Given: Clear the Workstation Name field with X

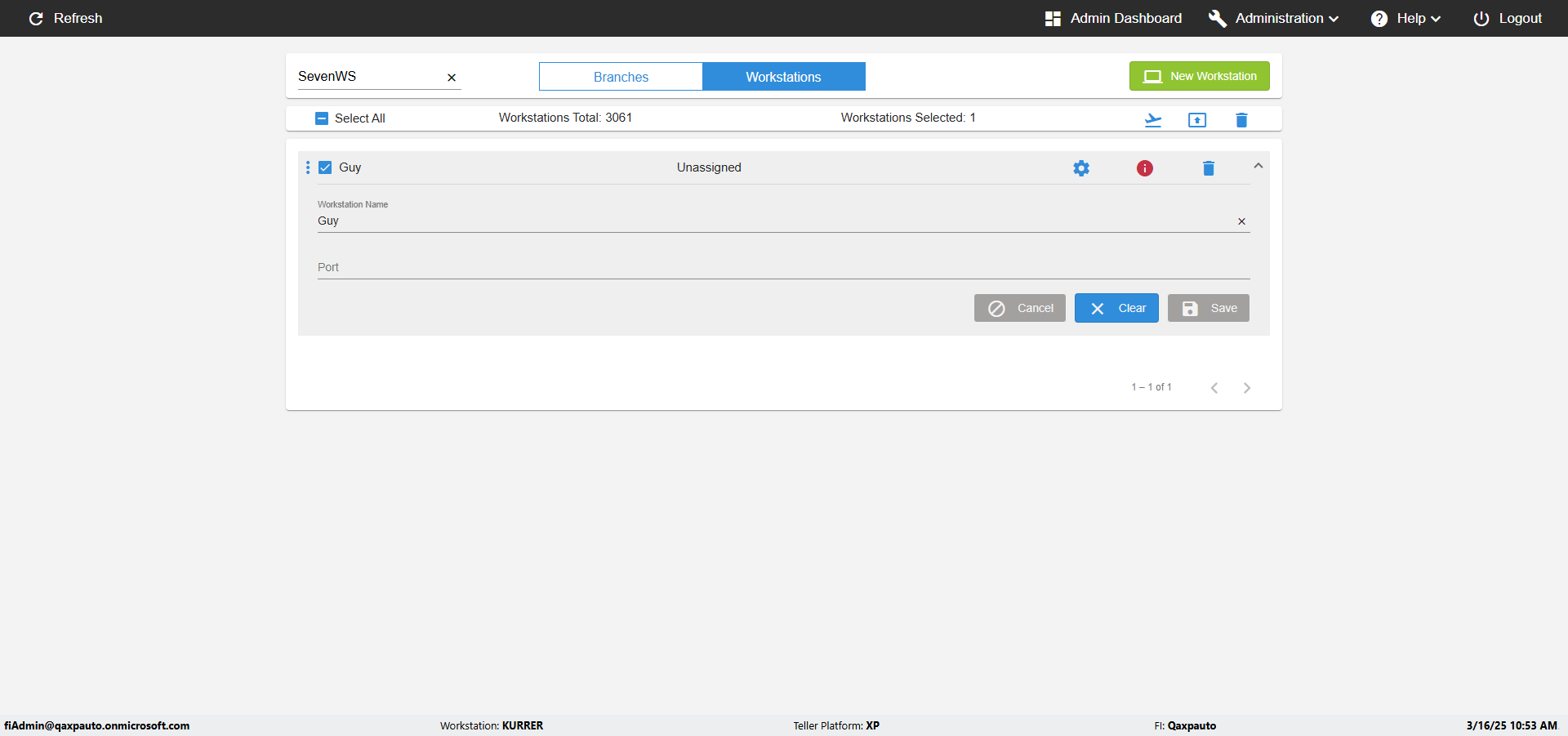Looking at the screenshot, I should pyautogui.click(x=1241, y=221).
